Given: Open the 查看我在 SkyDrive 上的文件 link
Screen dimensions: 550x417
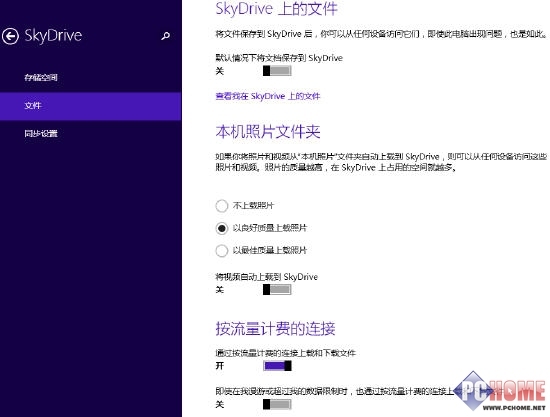Looking at the screenshot, I should point(268,96).
